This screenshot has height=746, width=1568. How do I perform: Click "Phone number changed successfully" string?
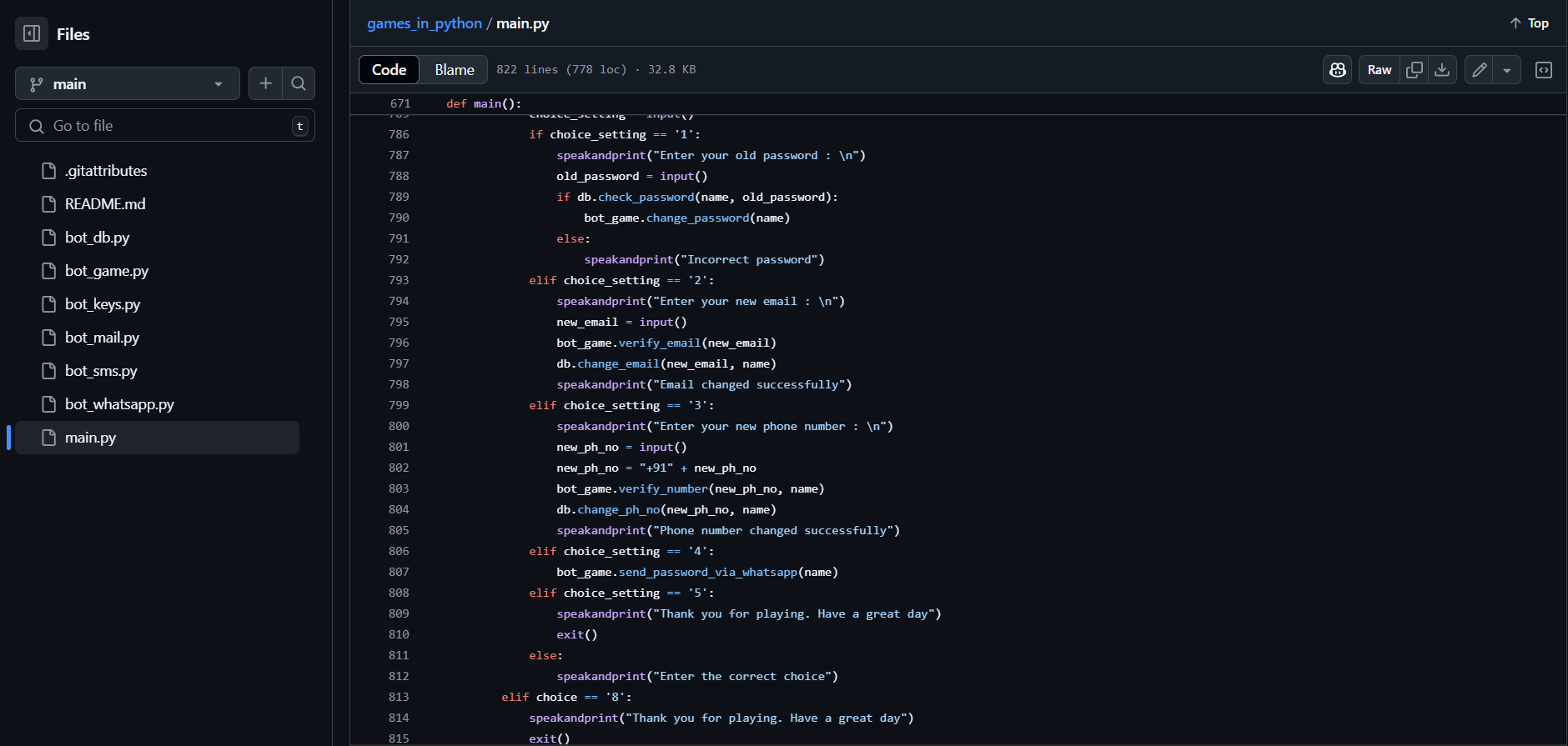(x=773, y=530)
